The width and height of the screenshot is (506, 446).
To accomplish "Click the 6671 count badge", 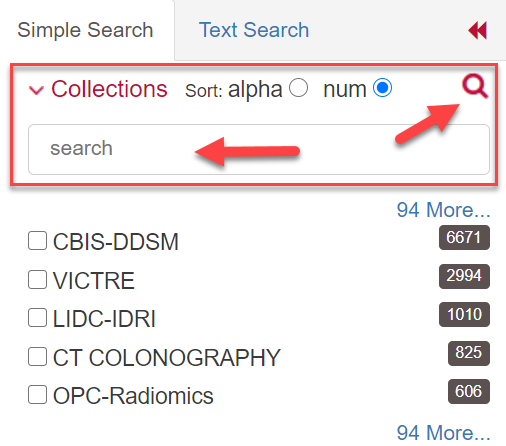I will click(x=464, y=237).
